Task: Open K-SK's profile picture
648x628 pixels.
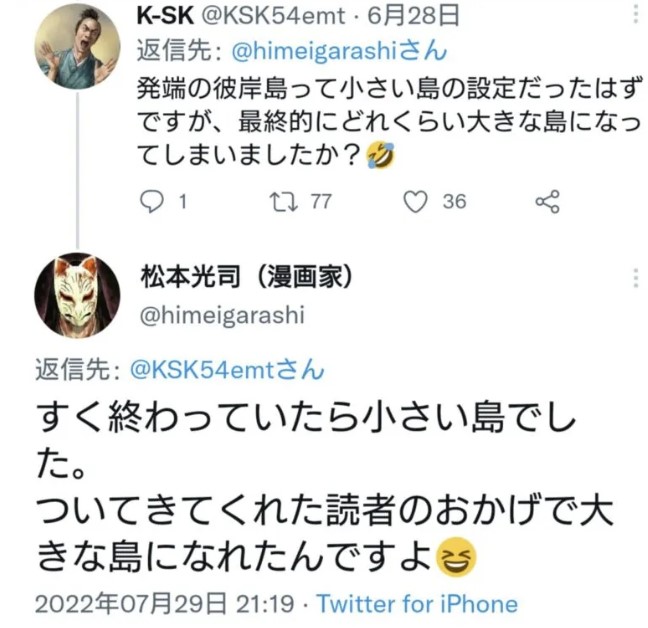Action: point(78,46)
